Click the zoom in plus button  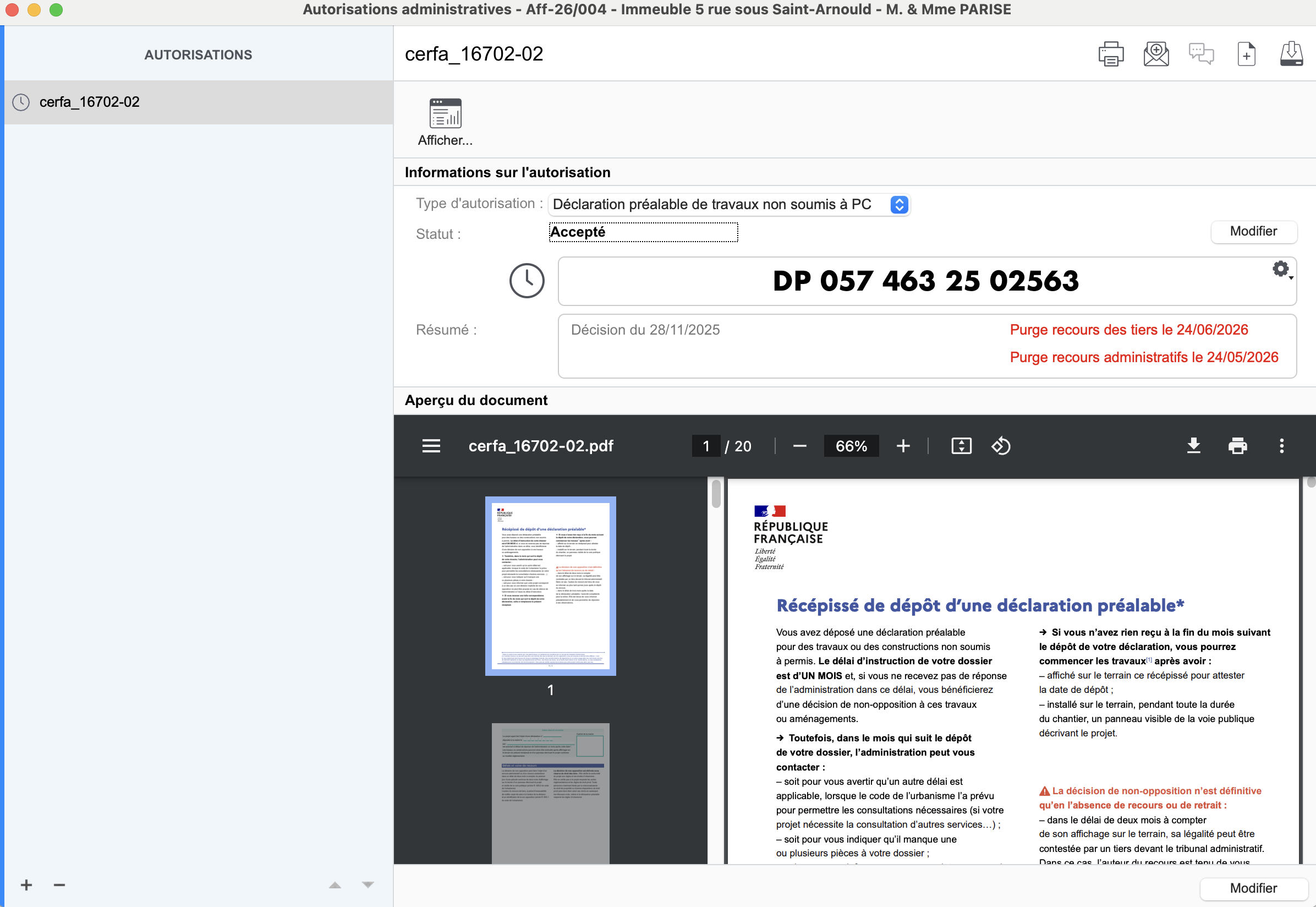point(903,446)
